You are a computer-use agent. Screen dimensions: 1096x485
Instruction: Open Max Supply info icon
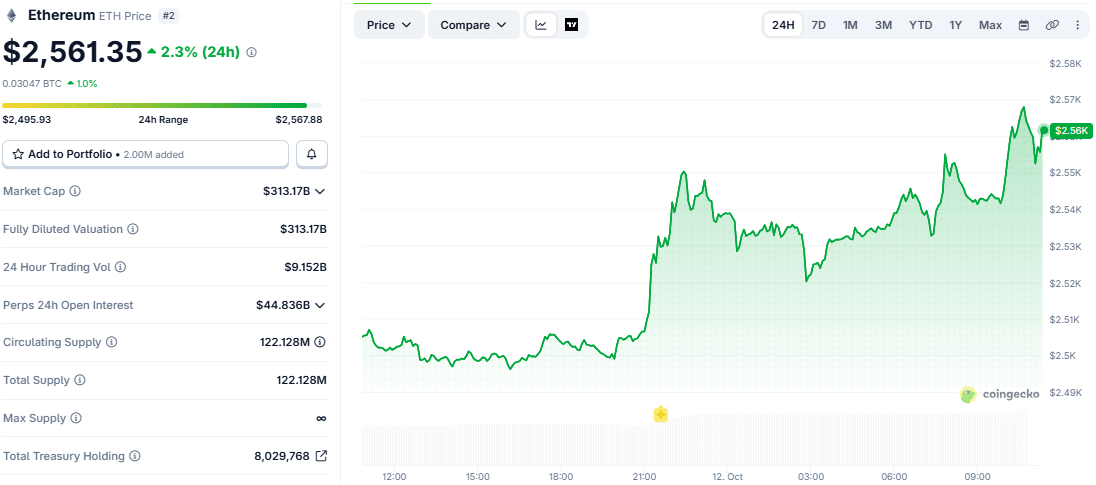pos(76,418)
